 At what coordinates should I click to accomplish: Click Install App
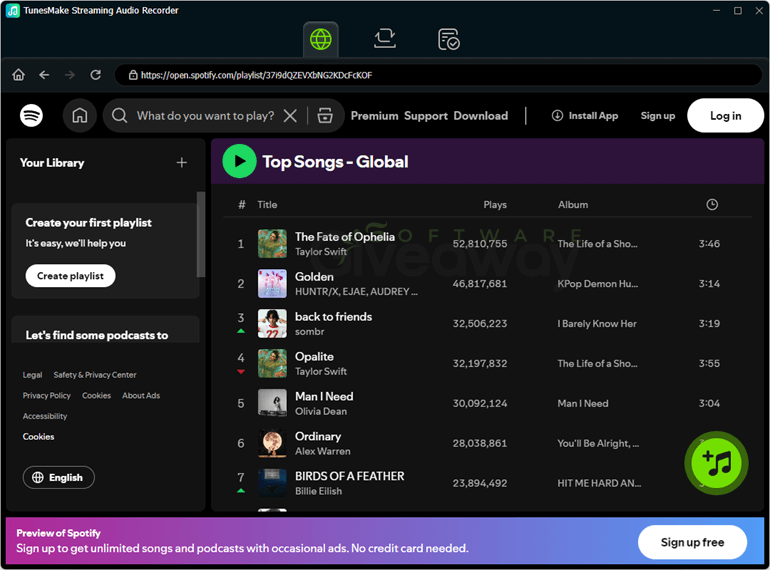[584, 116]
